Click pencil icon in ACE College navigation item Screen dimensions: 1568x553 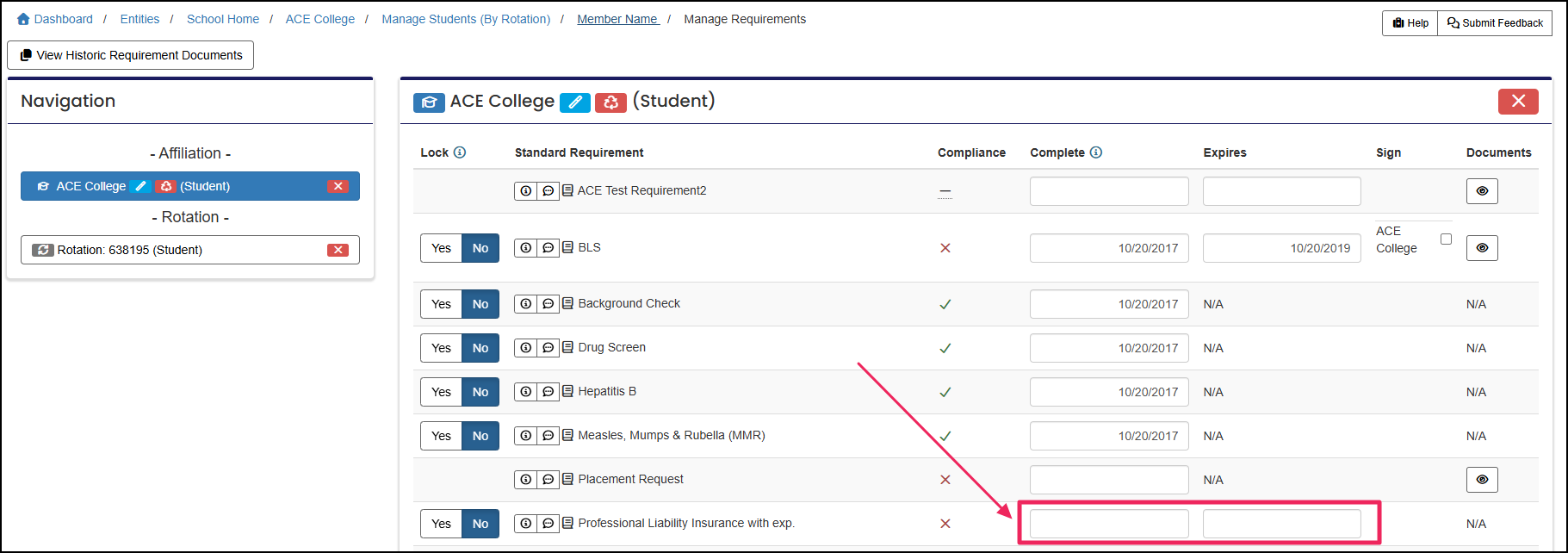140,186
